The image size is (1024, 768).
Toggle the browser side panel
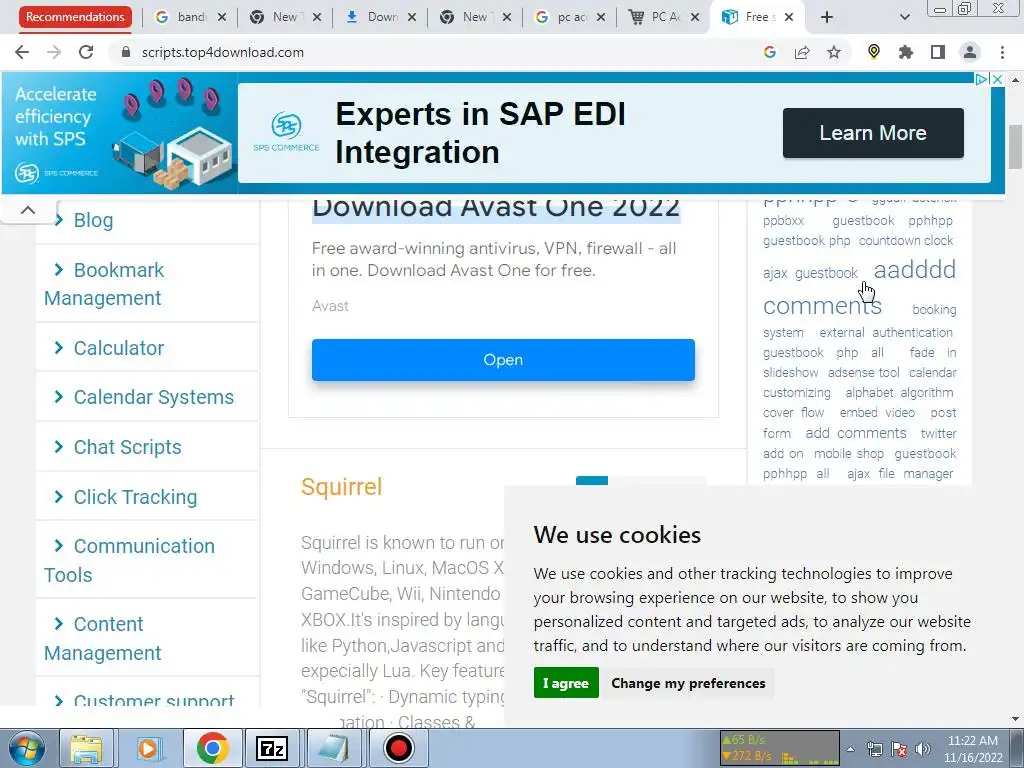click(x=938, y=52)
